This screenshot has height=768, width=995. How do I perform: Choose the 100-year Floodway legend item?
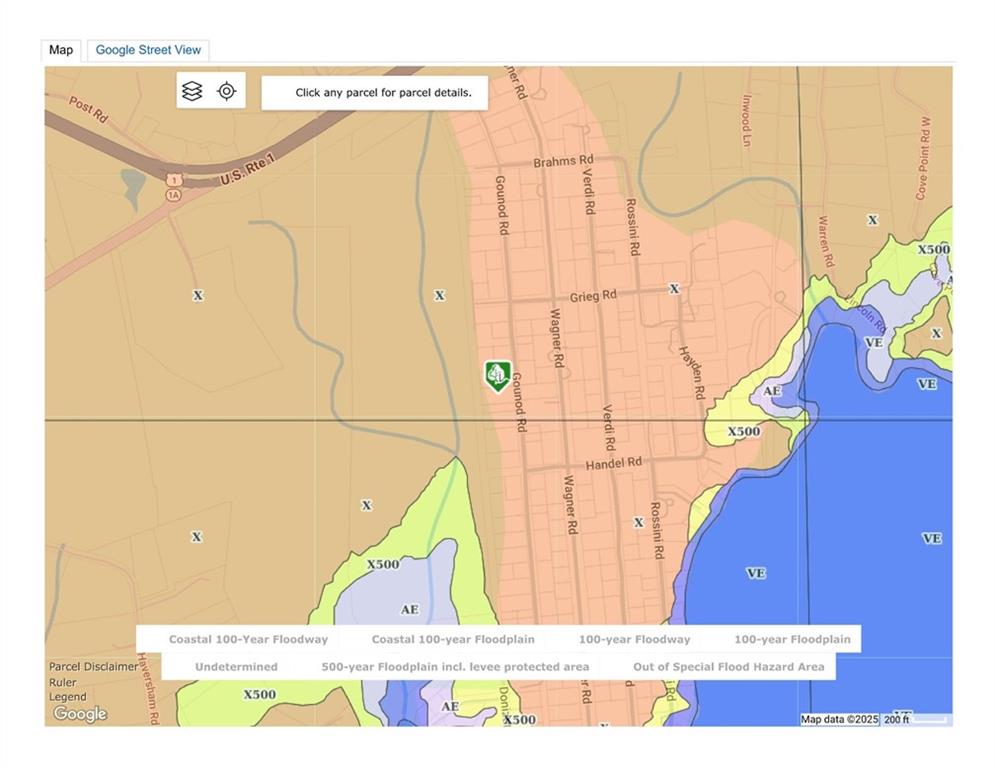634,639
